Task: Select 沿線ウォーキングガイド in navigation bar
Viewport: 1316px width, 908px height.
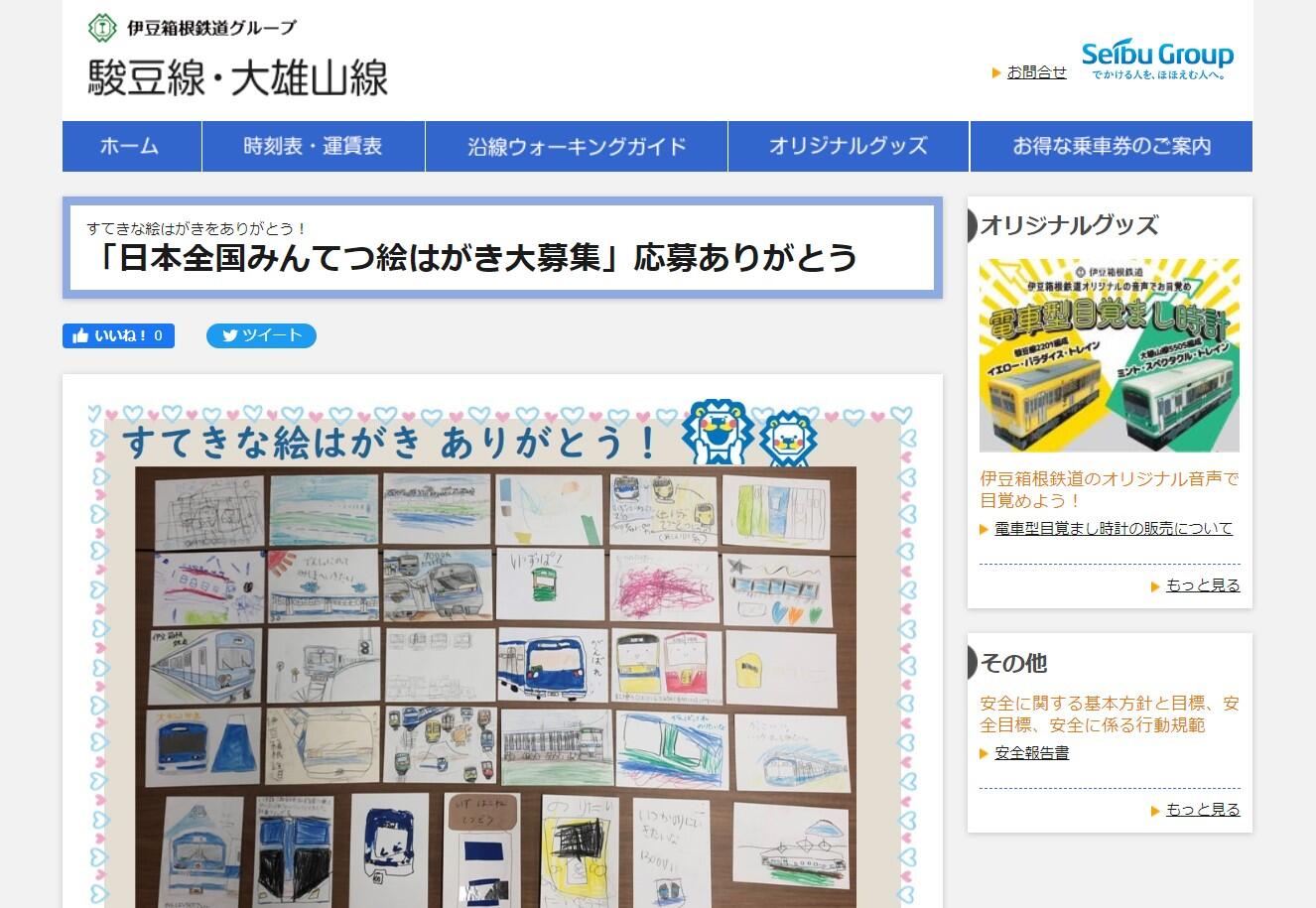Action: click(577, 147)
